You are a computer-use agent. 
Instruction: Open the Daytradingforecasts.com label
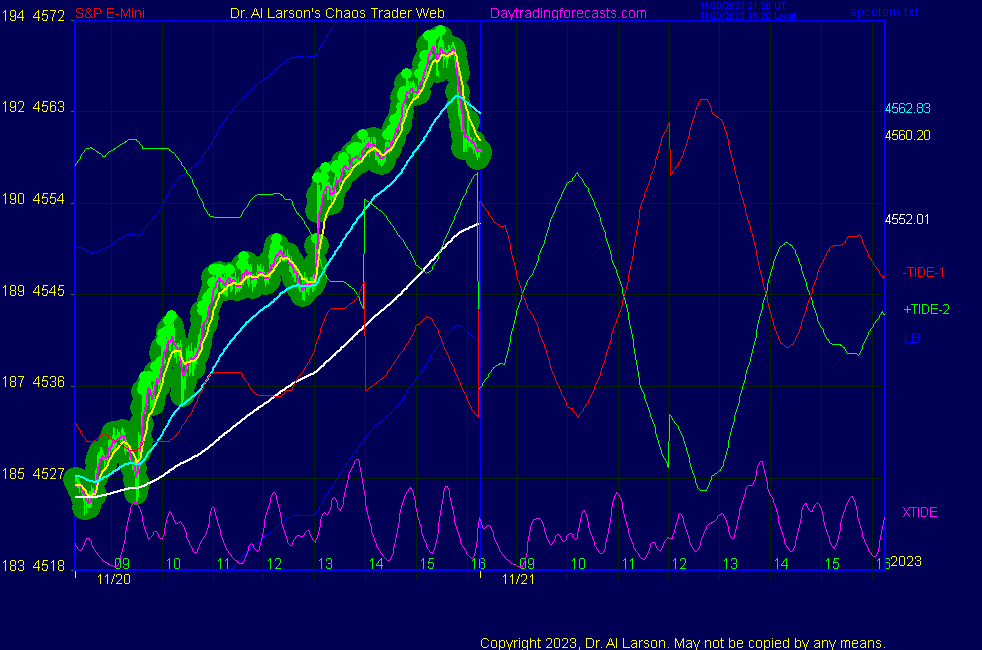568,13
